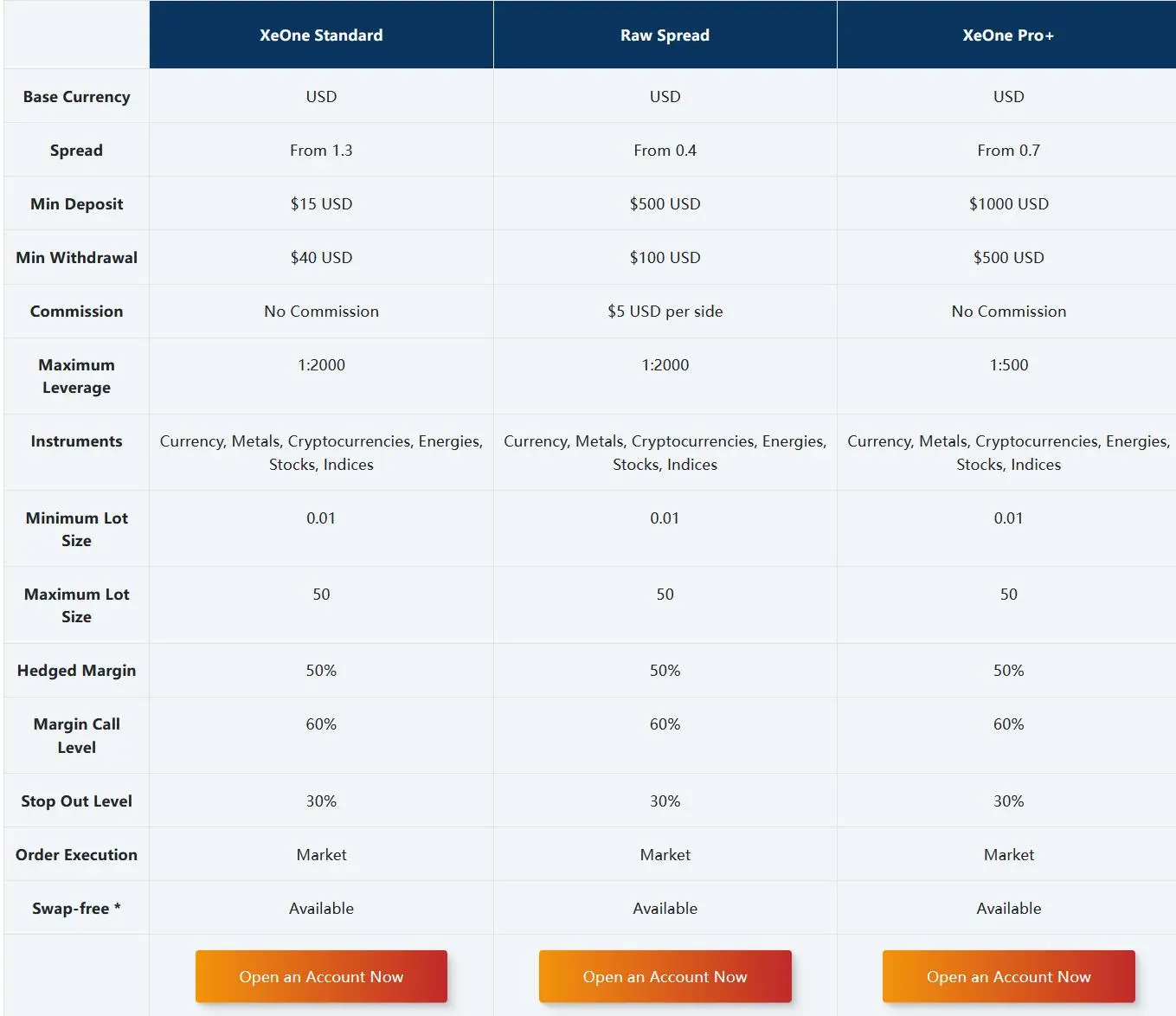The image size is (1176, 1016).
Task: Click Raw Spread's '50%' hedged margin
Action: [665, 671]
